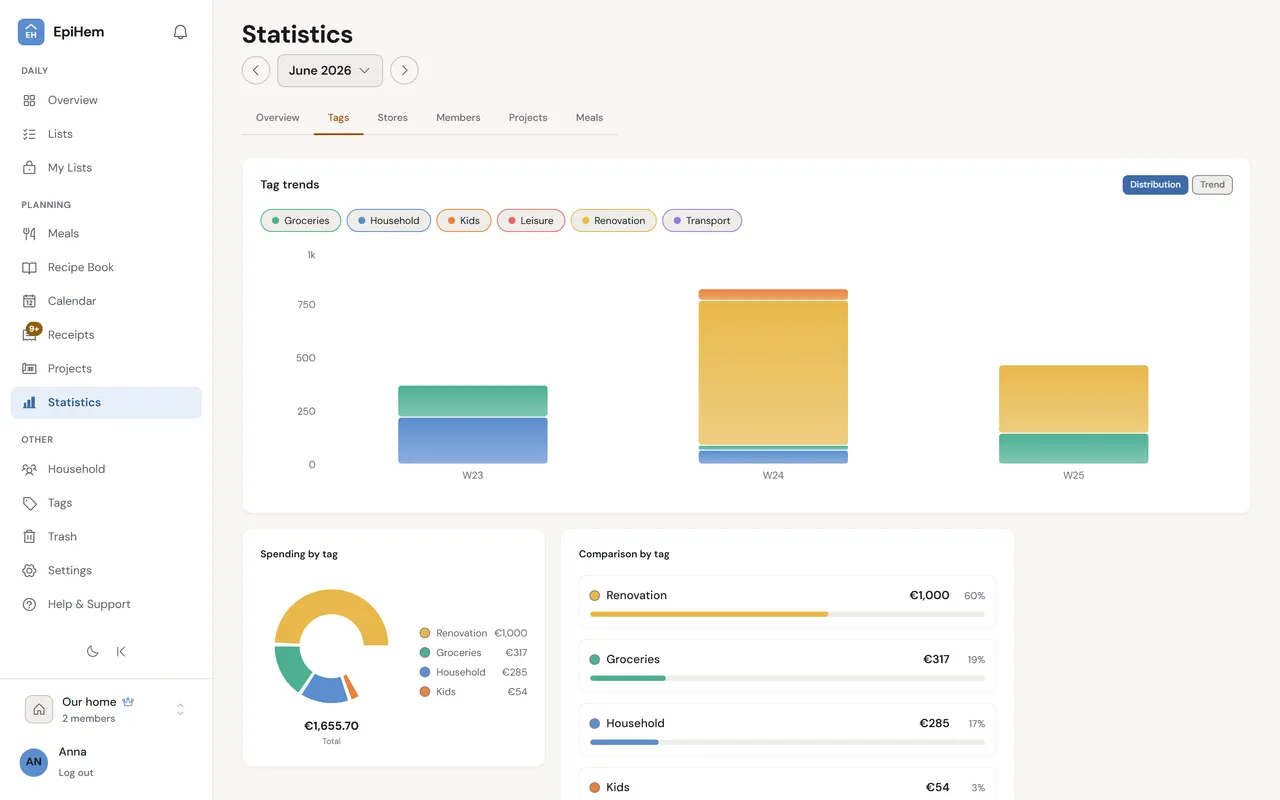Click Anna's AN avatar
This screenshot has width=1280, height=800.
[34, 762]
